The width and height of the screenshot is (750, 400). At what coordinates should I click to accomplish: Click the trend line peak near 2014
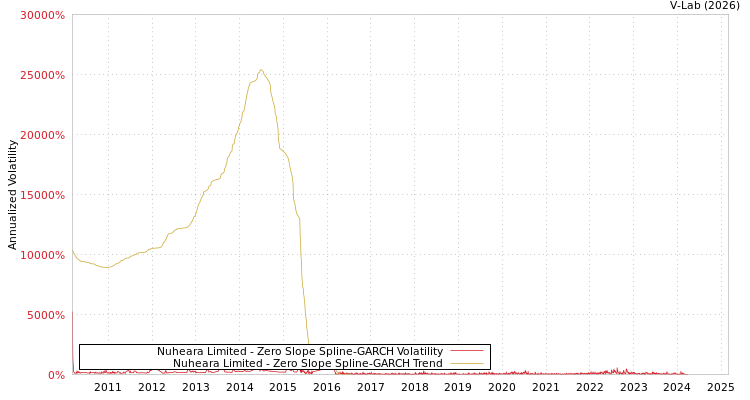point(261,70)
